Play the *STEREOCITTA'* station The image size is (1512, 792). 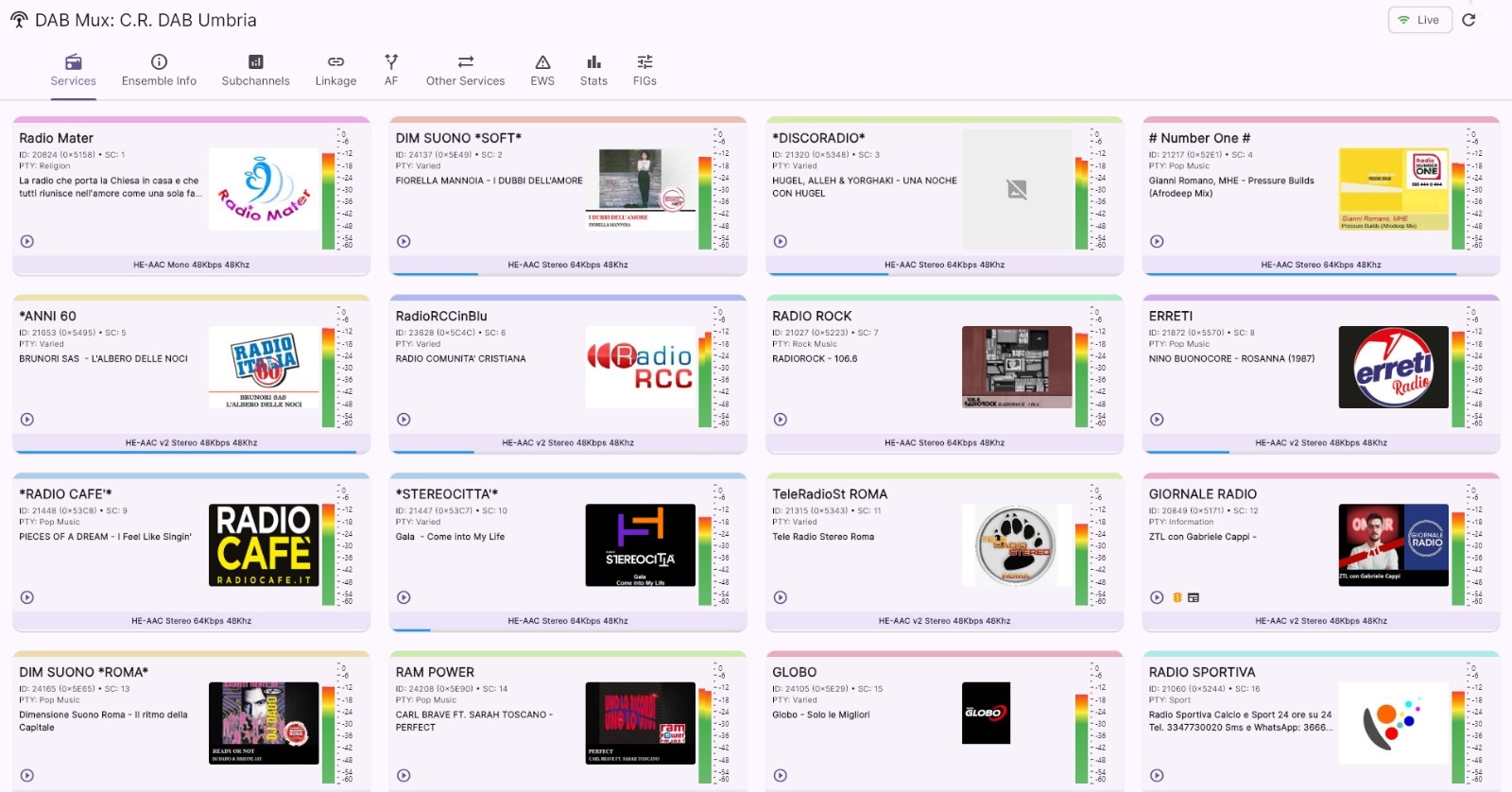tap(404, 597)
